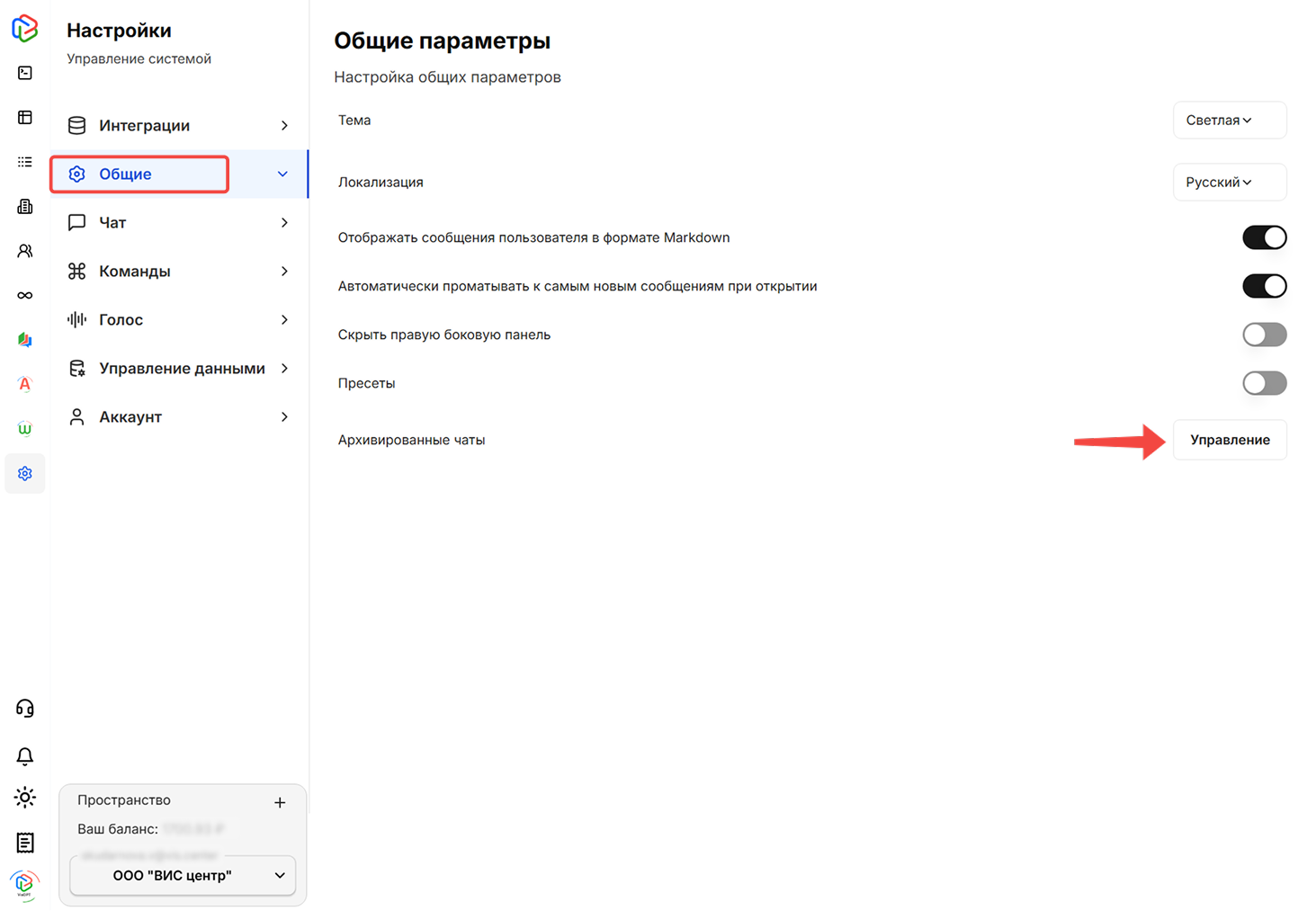Open the dashboard layout icon in sidebar
1316x911 pixels.
[24, 117]
